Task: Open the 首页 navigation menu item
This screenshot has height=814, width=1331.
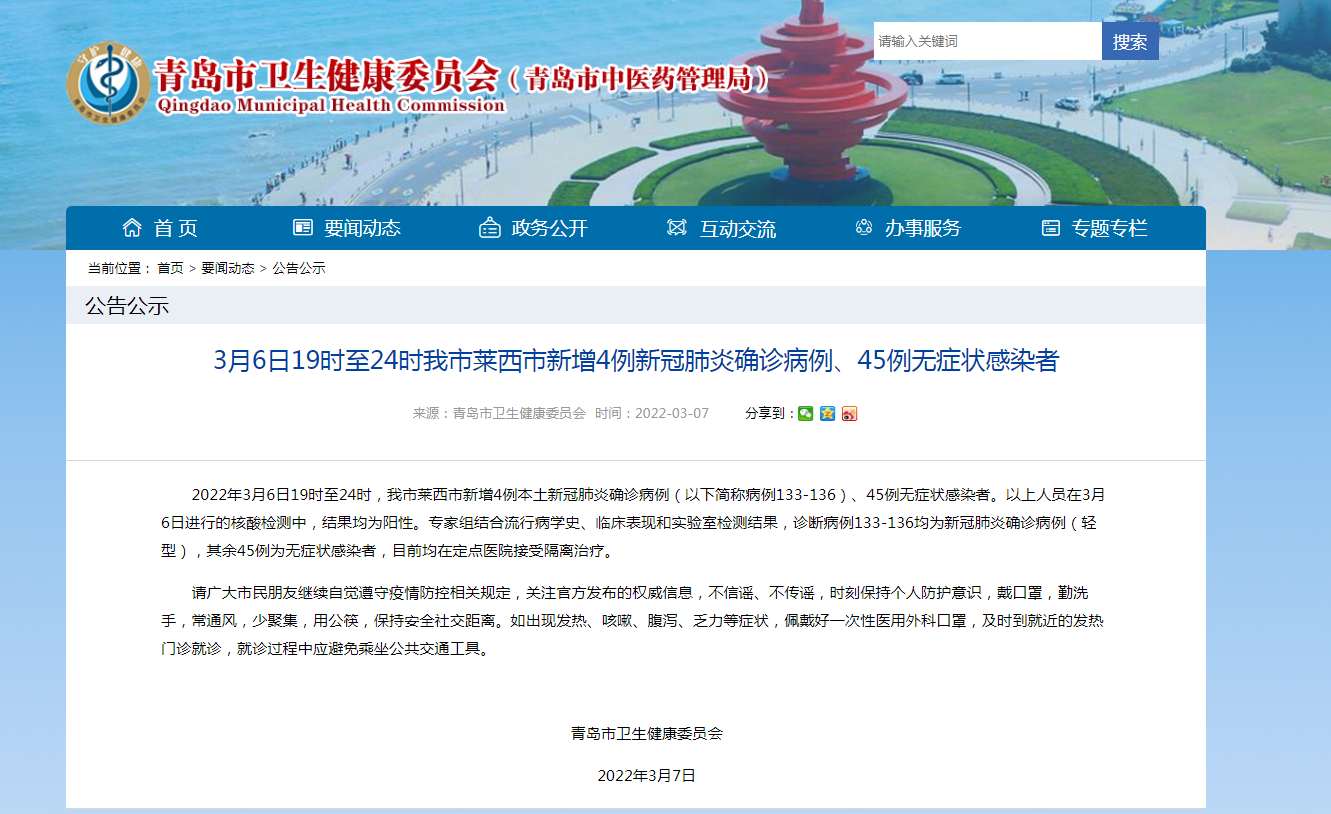Action: 176,228
